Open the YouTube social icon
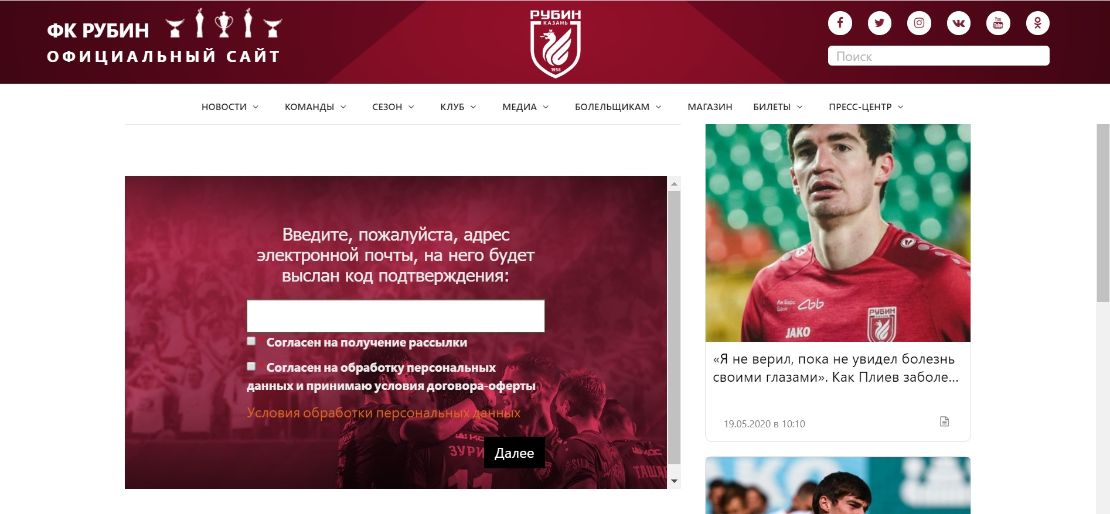1110x514 pixels. coord(998,23)
